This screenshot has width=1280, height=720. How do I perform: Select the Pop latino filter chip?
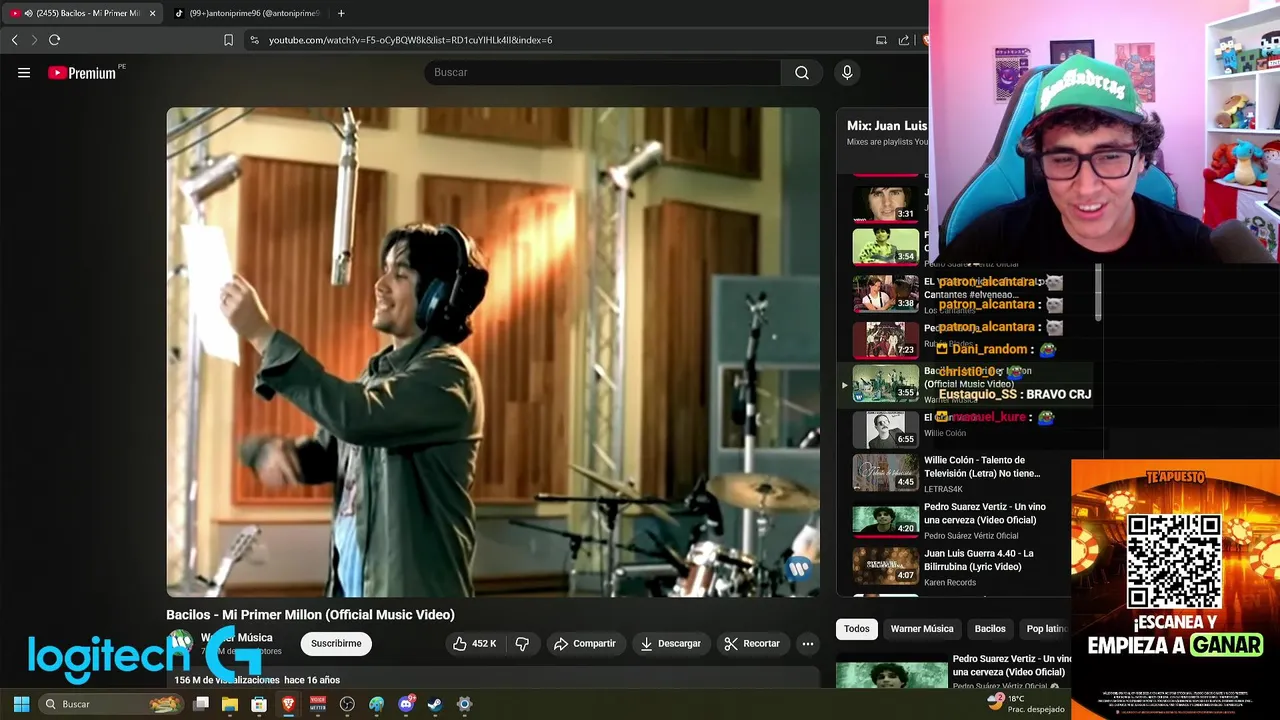point(1046,629)
